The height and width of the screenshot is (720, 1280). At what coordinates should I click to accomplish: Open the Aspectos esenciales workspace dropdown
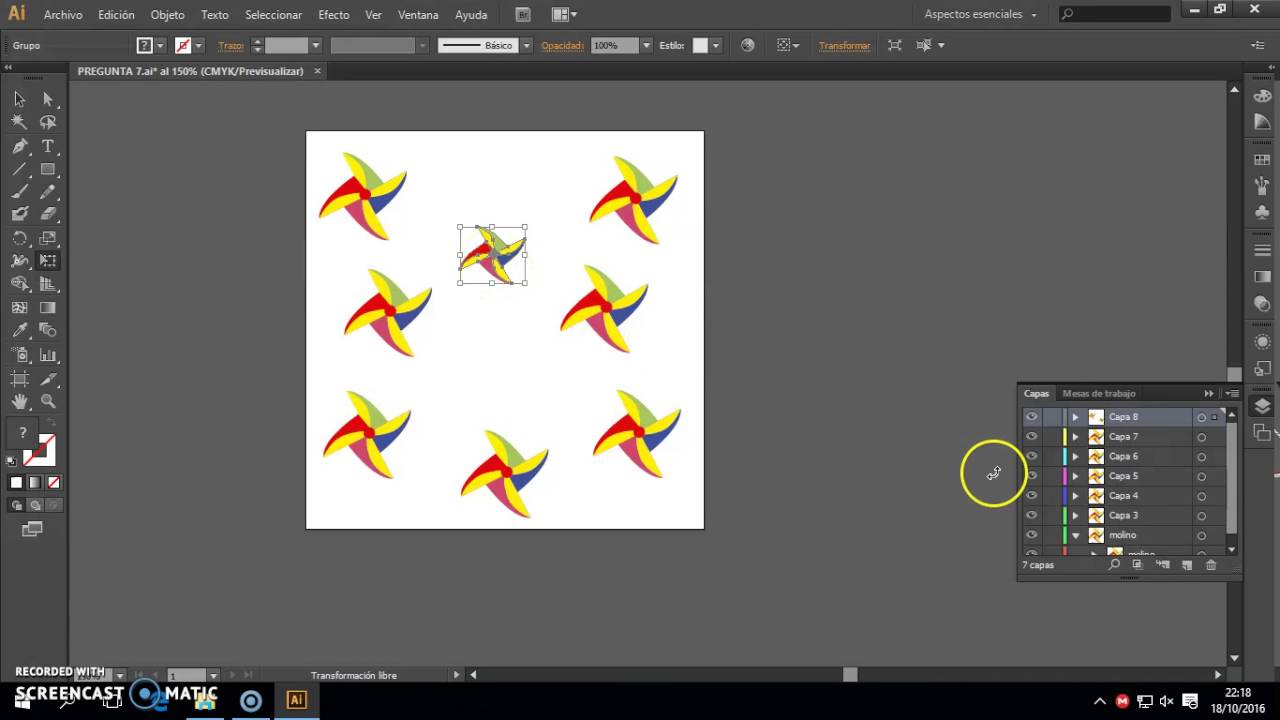click(980, 15)
